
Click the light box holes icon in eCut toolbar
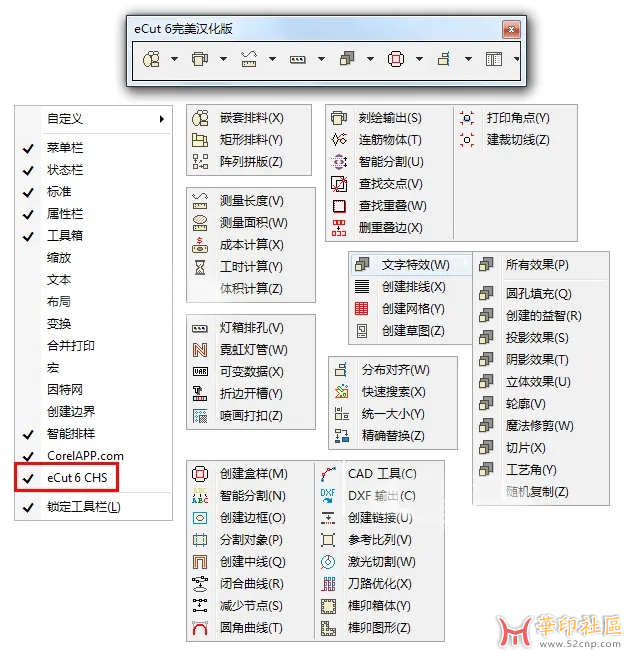(x=298, y=60)
